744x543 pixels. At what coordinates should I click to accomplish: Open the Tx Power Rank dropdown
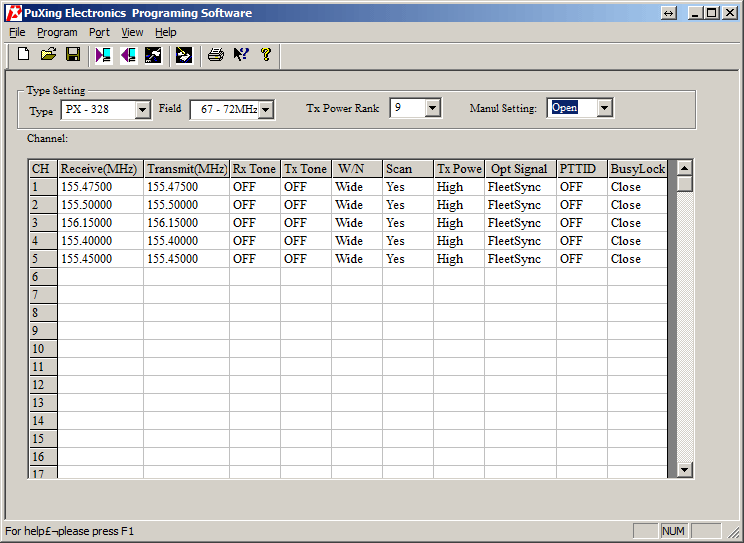tap(432, 108)
